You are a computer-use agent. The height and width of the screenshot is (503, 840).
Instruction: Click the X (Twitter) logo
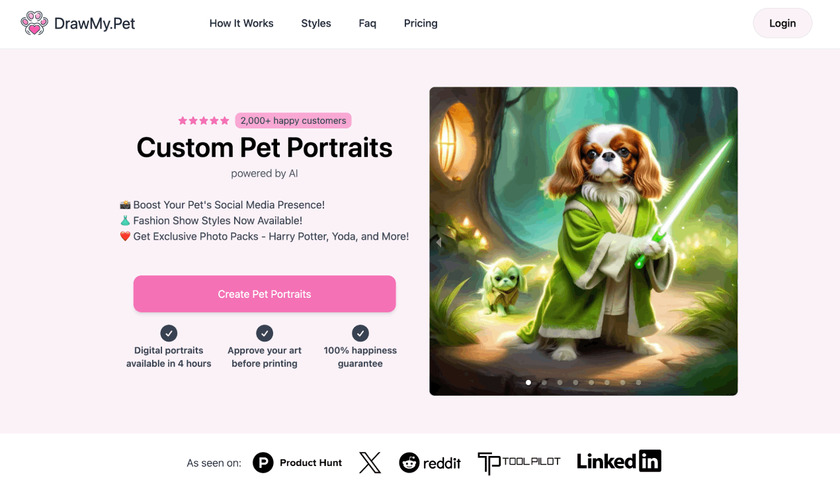pos(370,462)
